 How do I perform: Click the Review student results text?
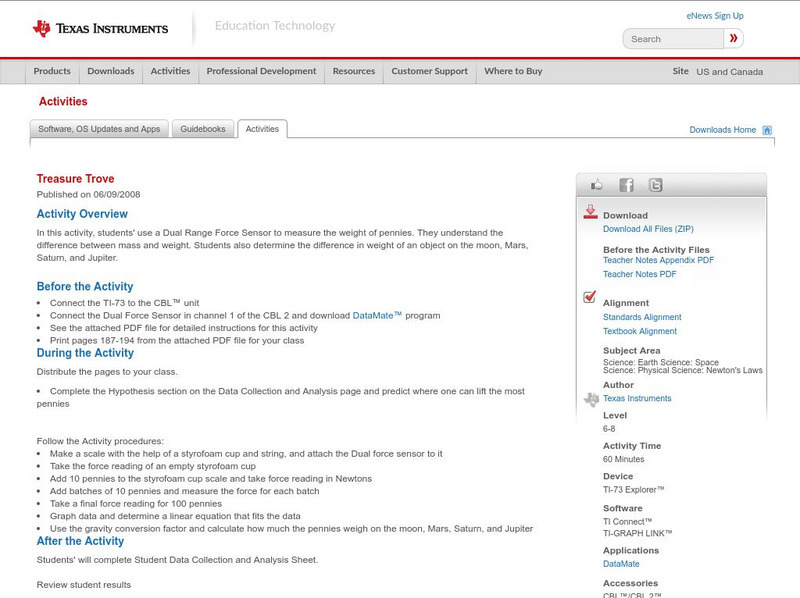tap(84, 585)
